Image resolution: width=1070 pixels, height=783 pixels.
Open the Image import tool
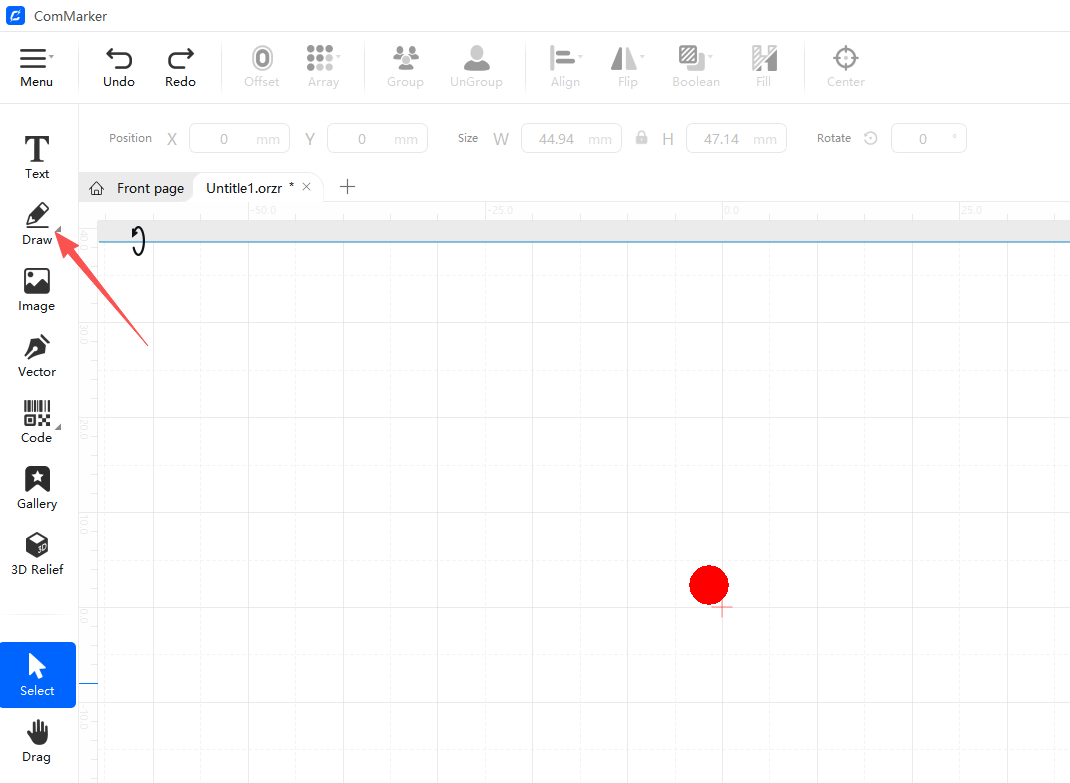(37, 290)
